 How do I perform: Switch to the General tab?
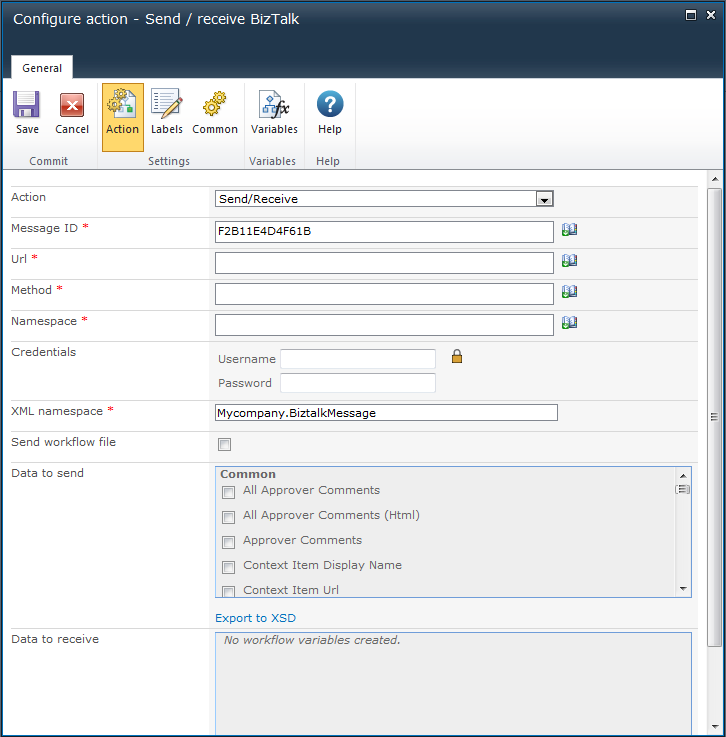(42, 68)
